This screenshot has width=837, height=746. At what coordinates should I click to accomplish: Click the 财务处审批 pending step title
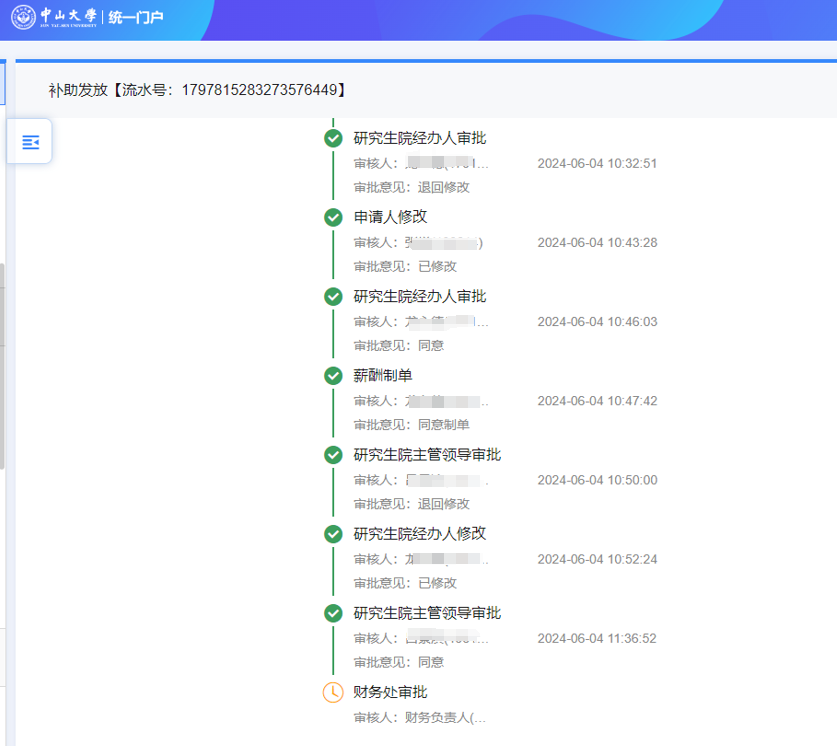click(390, 692)
